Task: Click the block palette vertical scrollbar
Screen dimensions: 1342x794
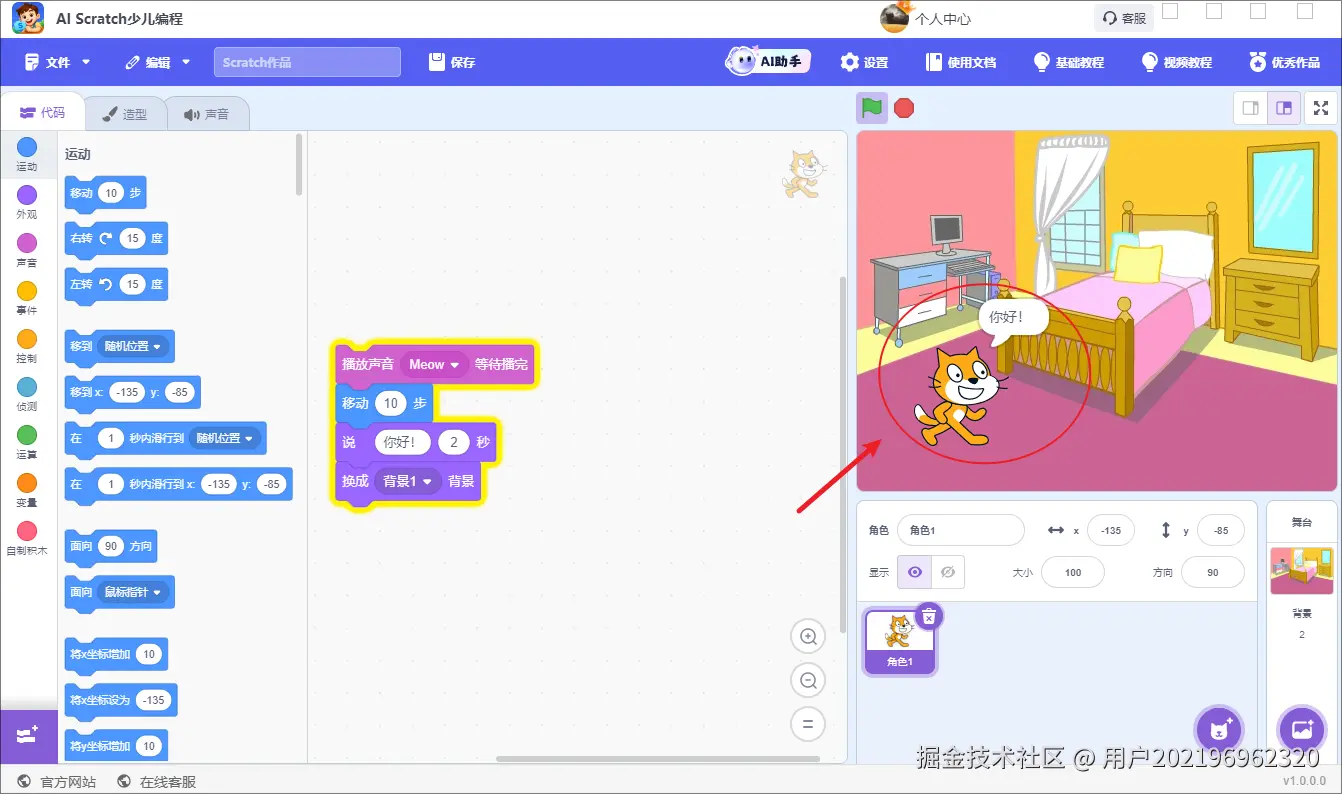Action: pyautogui.click(x=299, y=165)
